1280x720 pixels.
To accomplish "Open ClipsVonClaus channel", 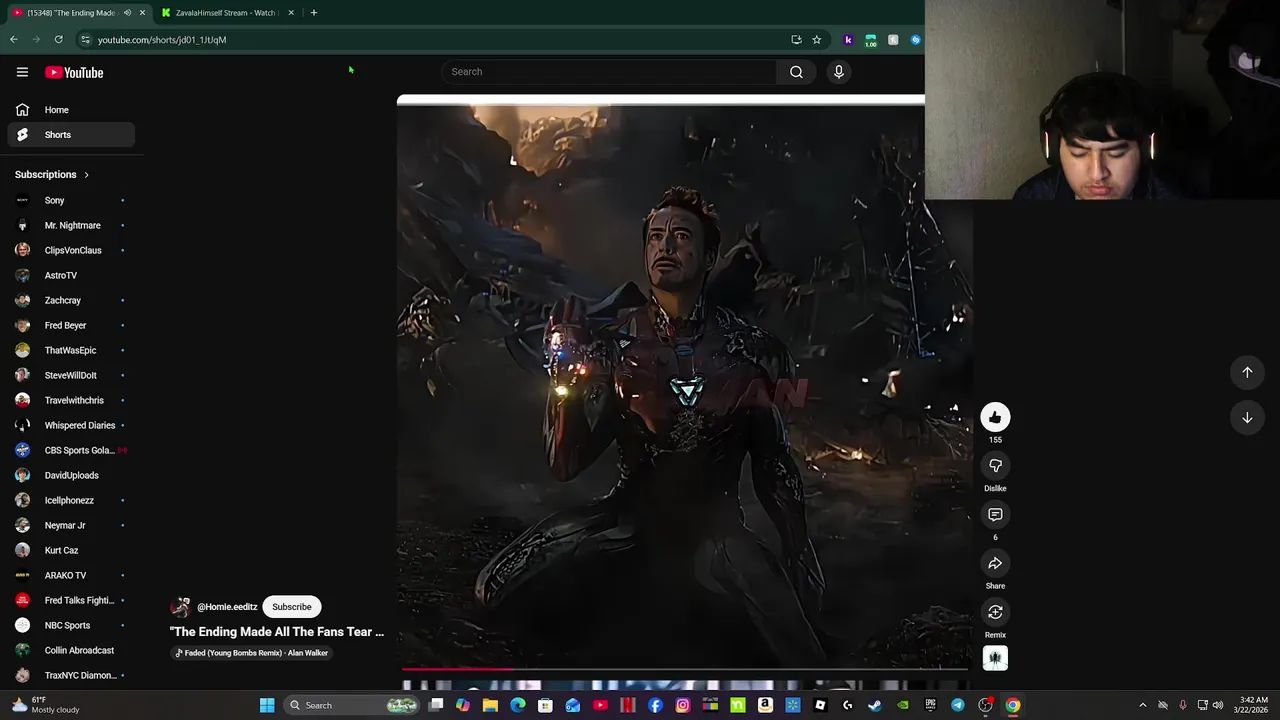I will click(71, 250).
